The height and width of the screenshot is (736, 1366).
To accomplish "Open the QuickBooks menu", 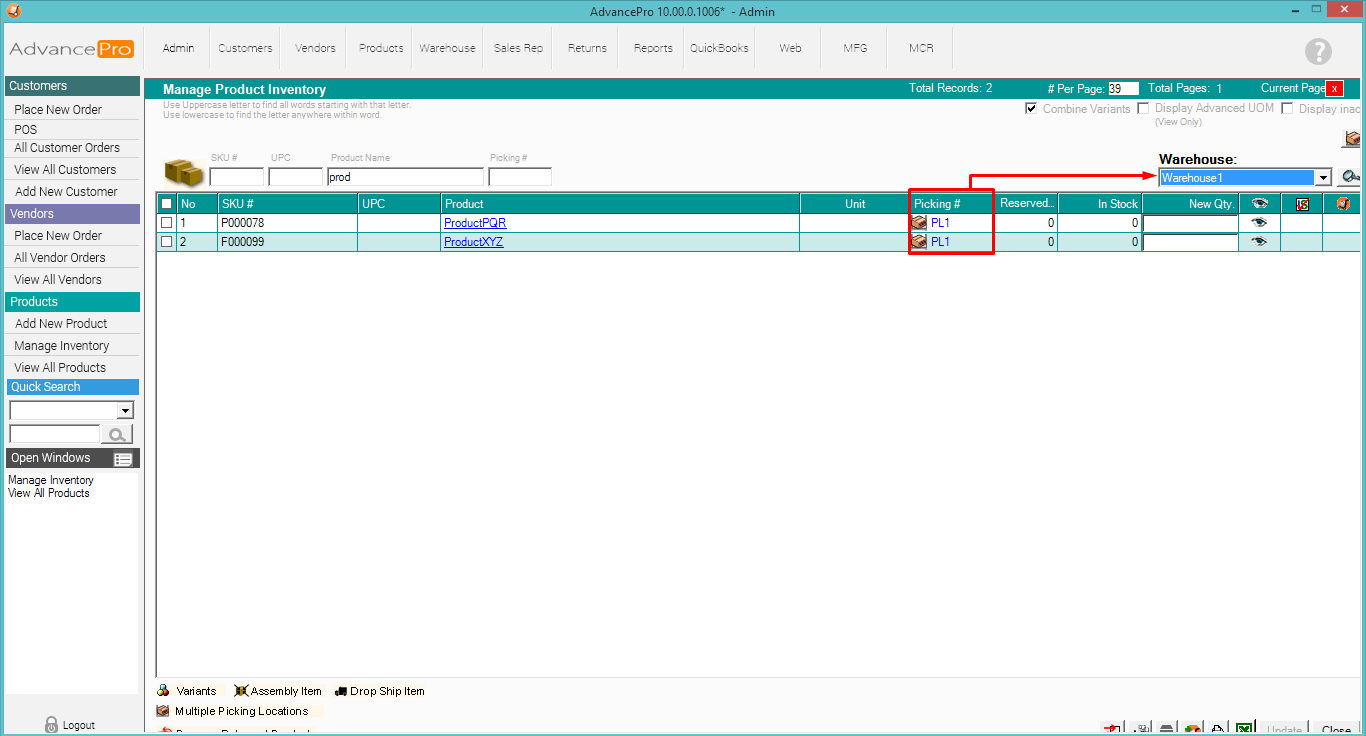I will (719, 48).
